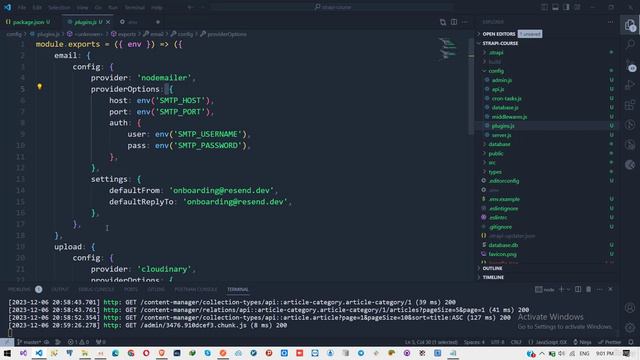Image resolution: width=640 pixels, height=360 pixels.
Task: Open the Help menu
Action: [157, 7]
